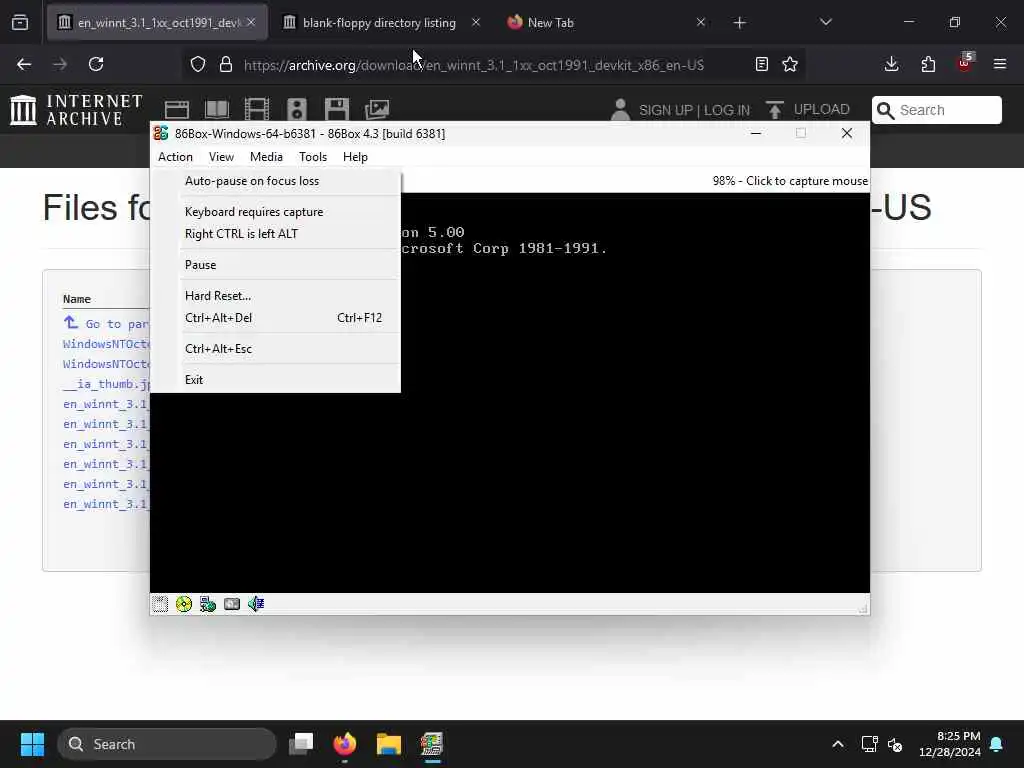Image resolution: width=1024 pixels, height=768 pixels.
Task: Click the network status icon in 86Box
Action: pos(208,604)
